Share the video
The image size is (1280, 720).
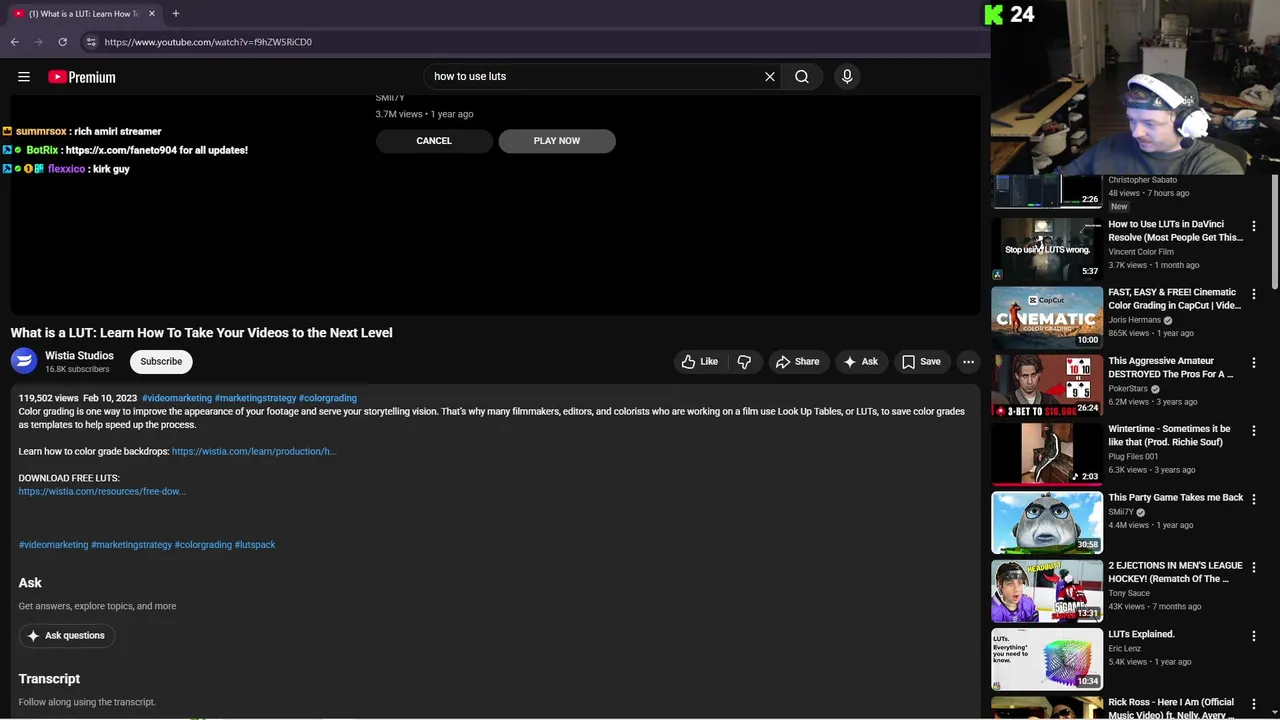click(x=797, y=362)
